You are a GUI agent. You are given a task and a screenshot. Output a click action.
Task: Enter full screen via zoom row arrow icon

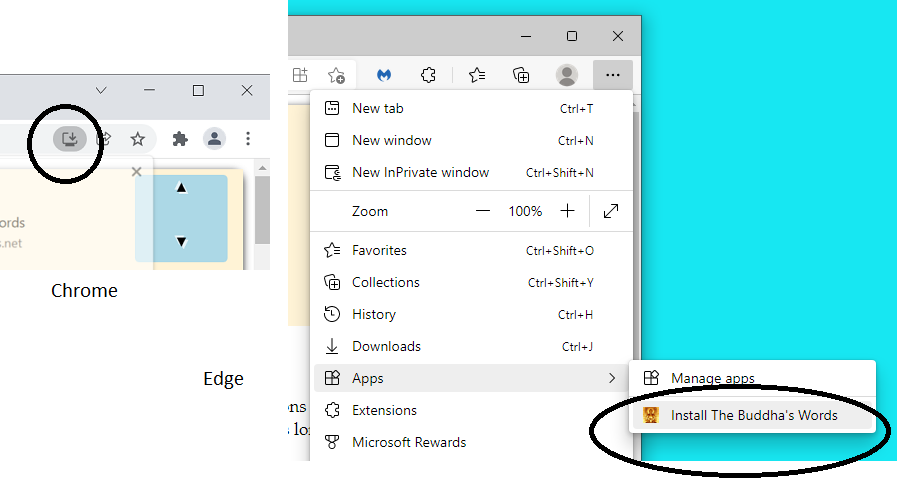coord(611,211)
